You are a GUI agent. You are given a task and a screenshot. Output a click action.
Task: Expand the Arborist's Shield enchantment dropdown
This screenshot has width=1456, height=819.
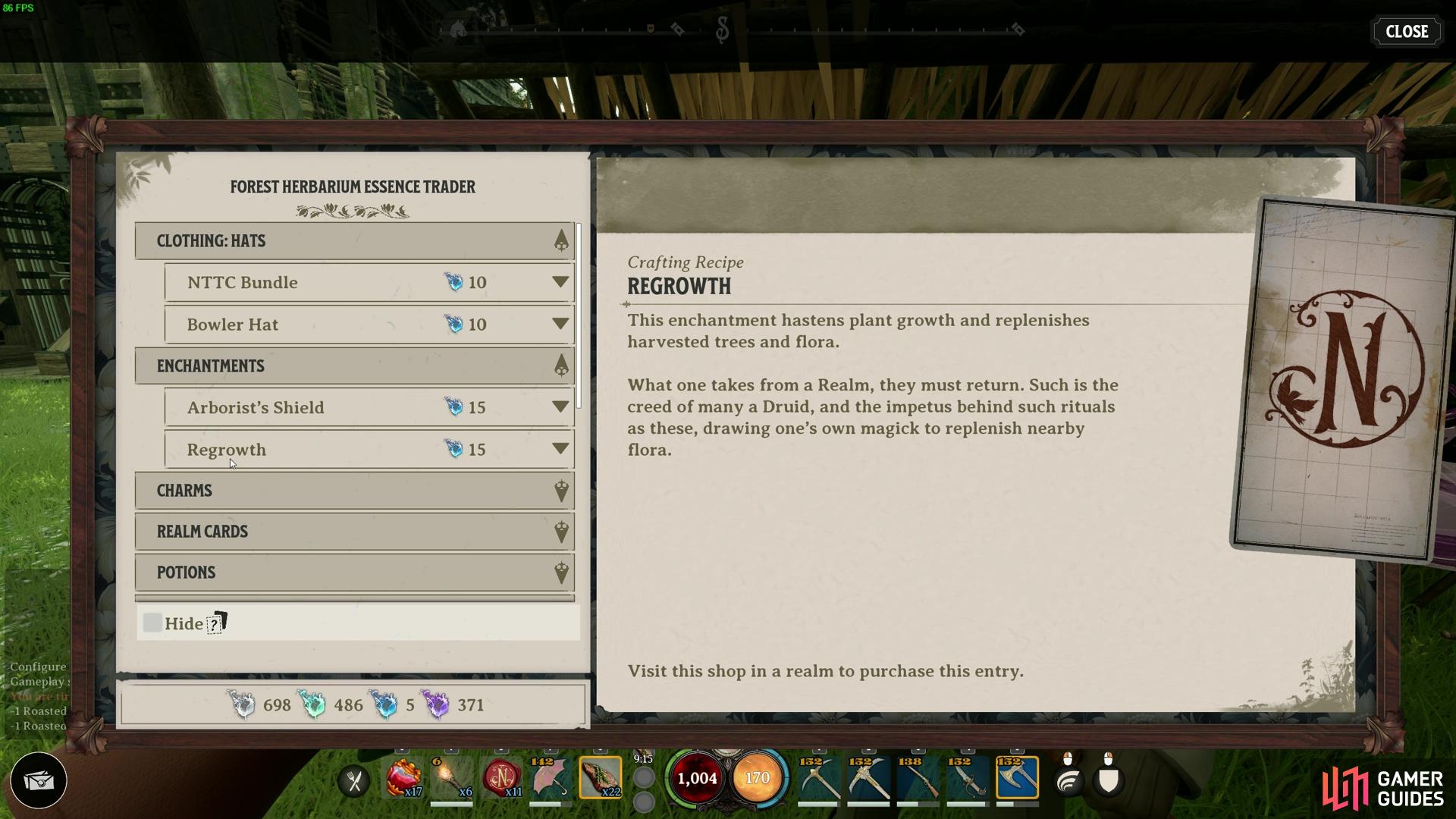(x=559, y=407)
